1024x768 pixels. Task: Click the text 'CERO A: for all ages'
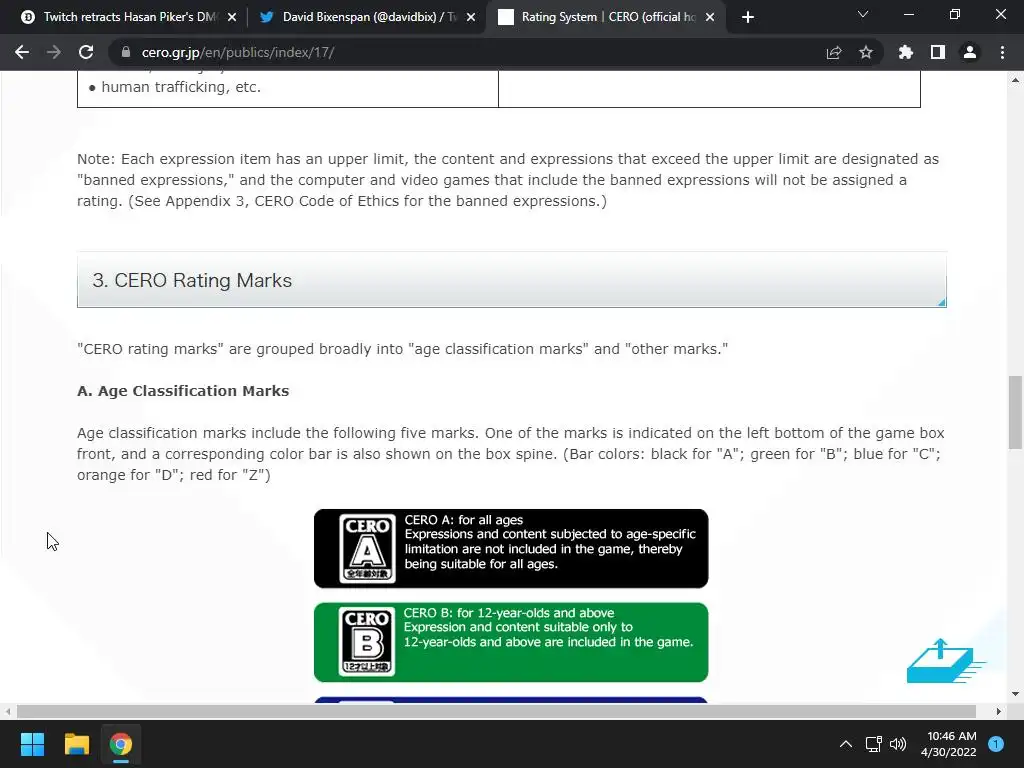click(x=464, y=520)
